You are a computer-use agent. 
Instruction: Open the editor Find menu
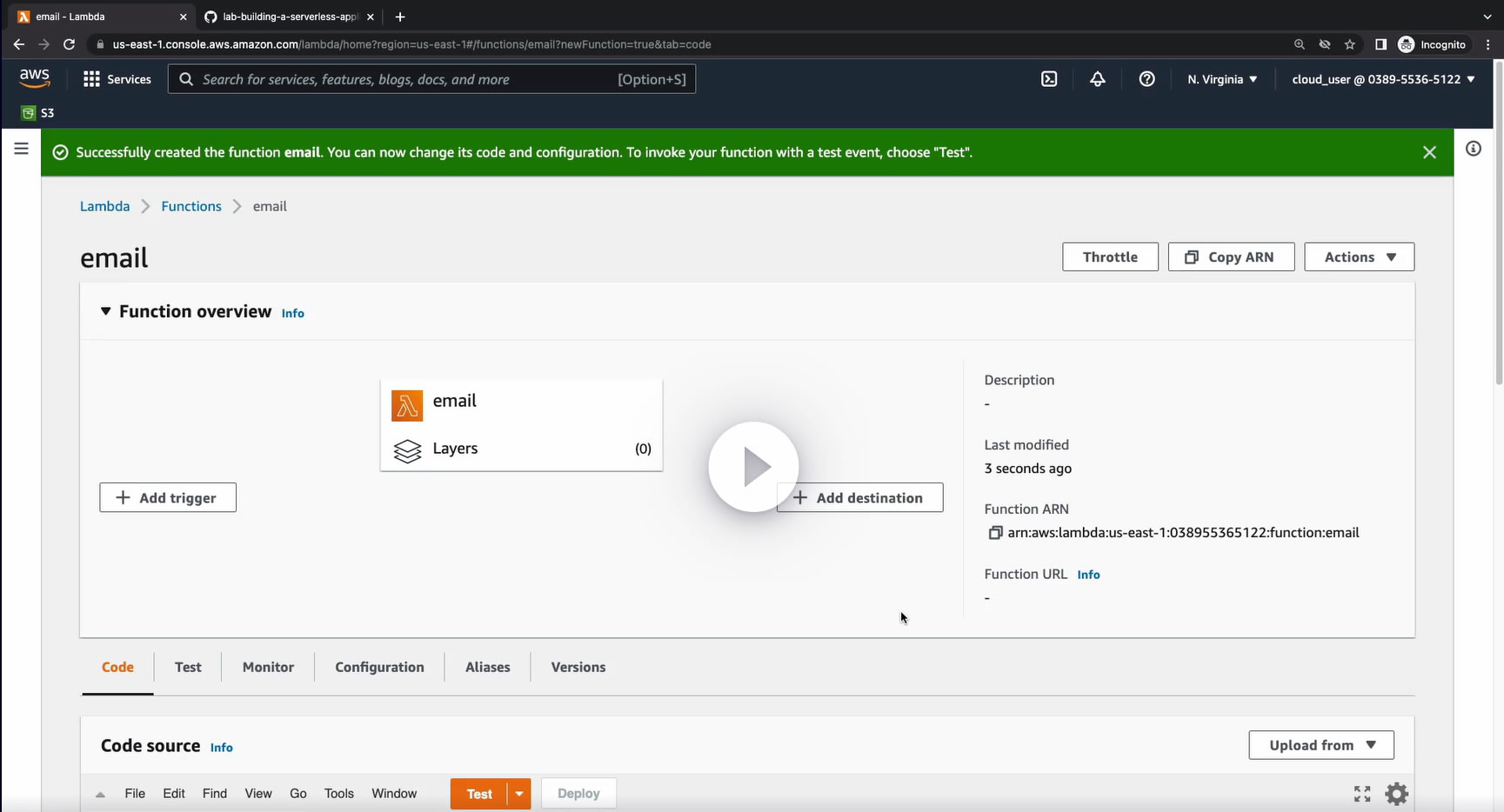pos(215,794)
